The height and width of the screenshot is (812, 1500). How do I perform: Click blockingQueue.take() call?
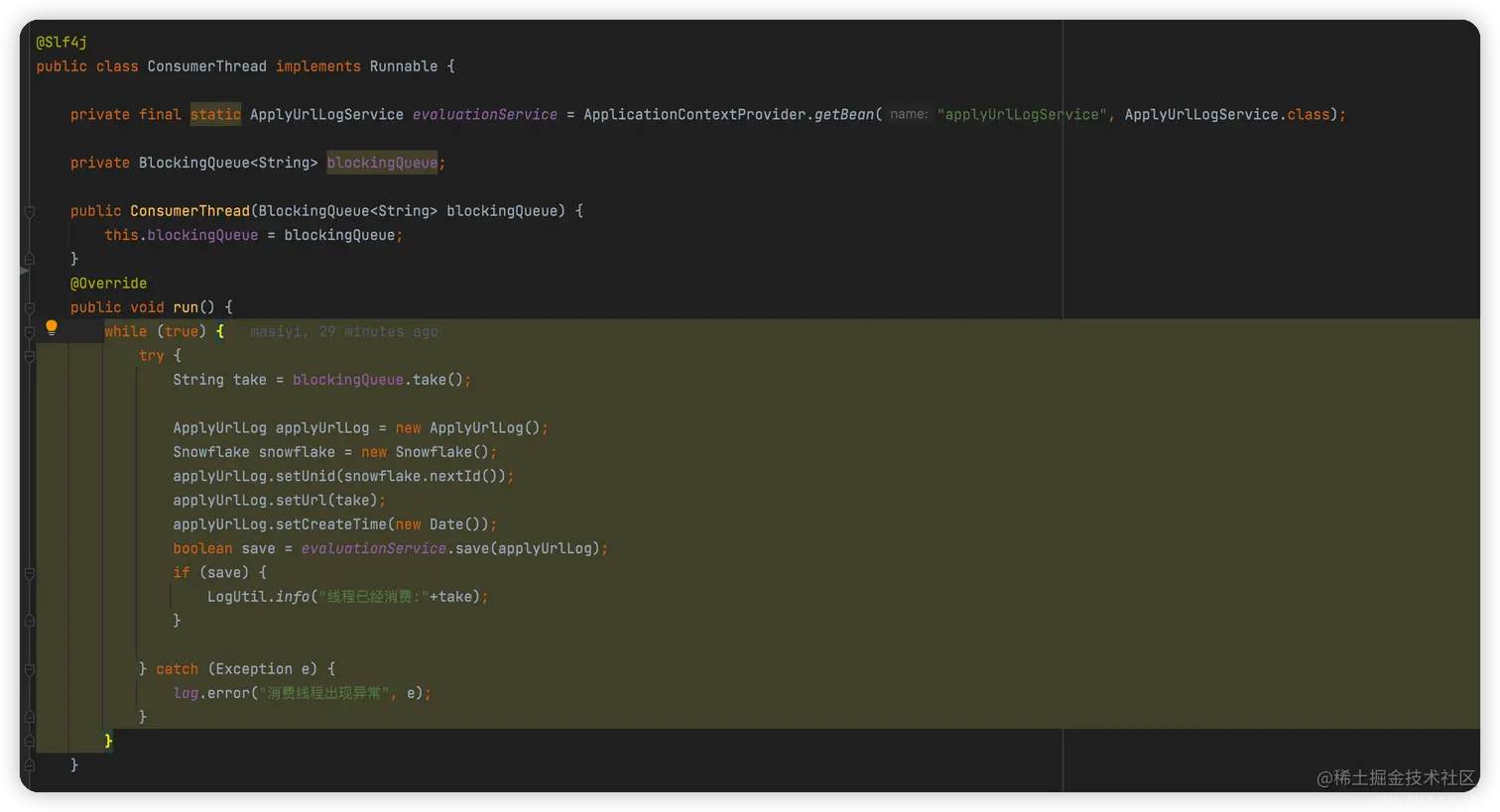click(378, 380)
